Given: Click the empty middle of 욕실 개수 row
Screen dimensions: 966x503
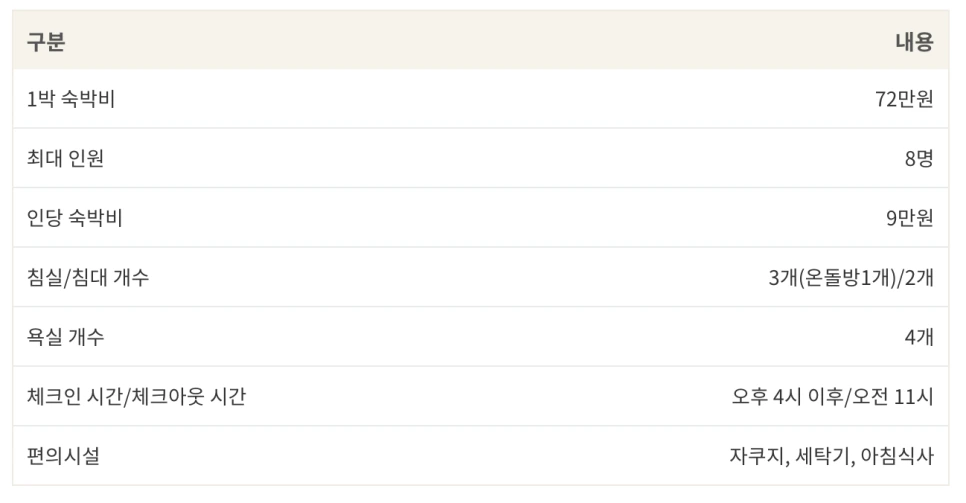Looking at the screenshot, I should click(481, 337).
